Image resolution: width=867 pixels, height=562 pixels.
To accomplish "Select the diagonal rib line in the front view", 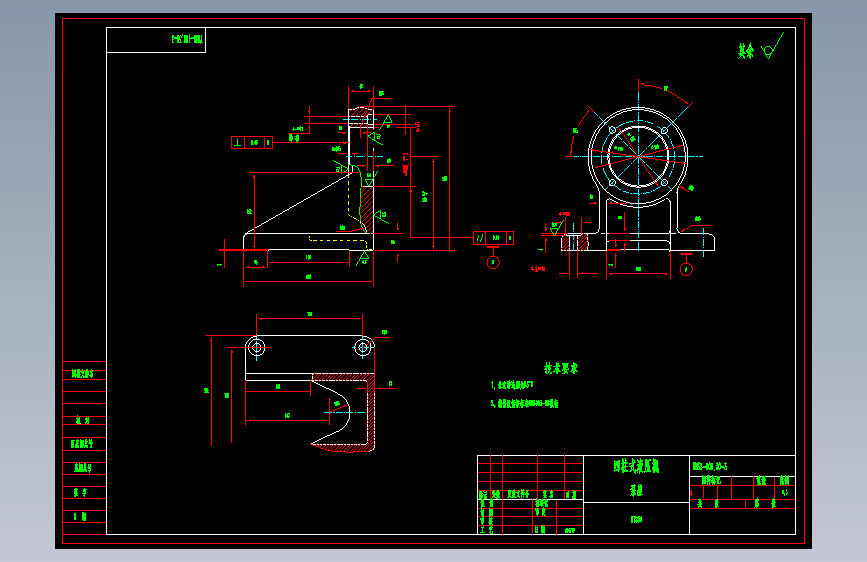I will coord(301,203).
